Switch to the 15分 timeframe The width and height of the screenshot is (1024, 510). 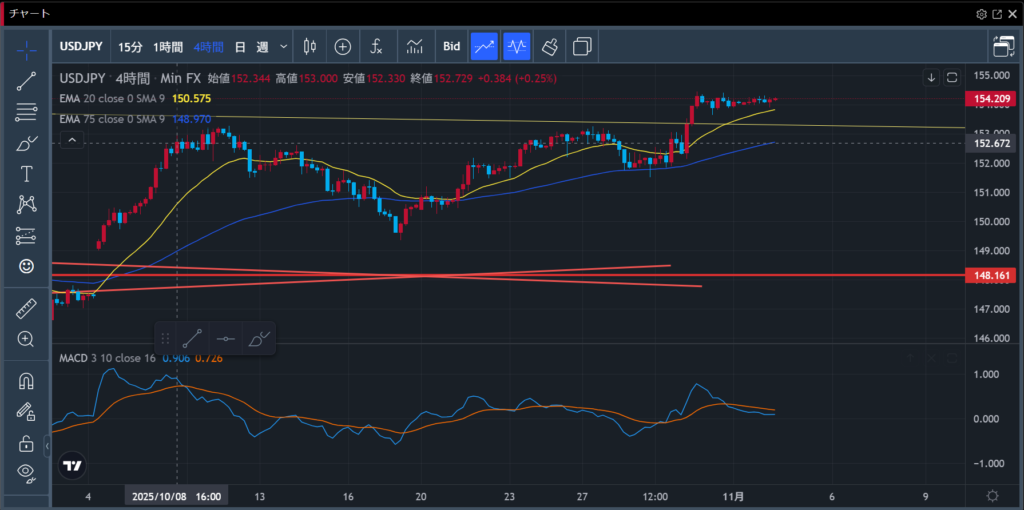coord(130,46)
